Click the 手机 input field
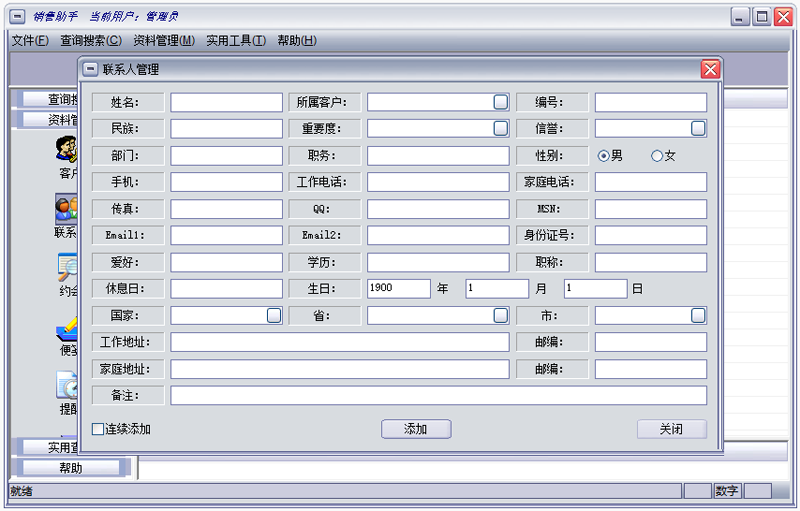Viewport: 800px width, 511px height. click(x=227, y=182)
